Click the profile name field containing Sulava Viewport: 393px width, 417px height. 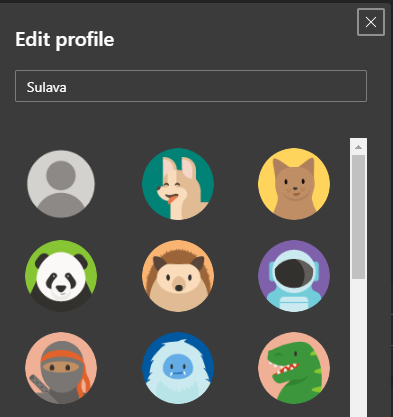click(x=191, y=86)
